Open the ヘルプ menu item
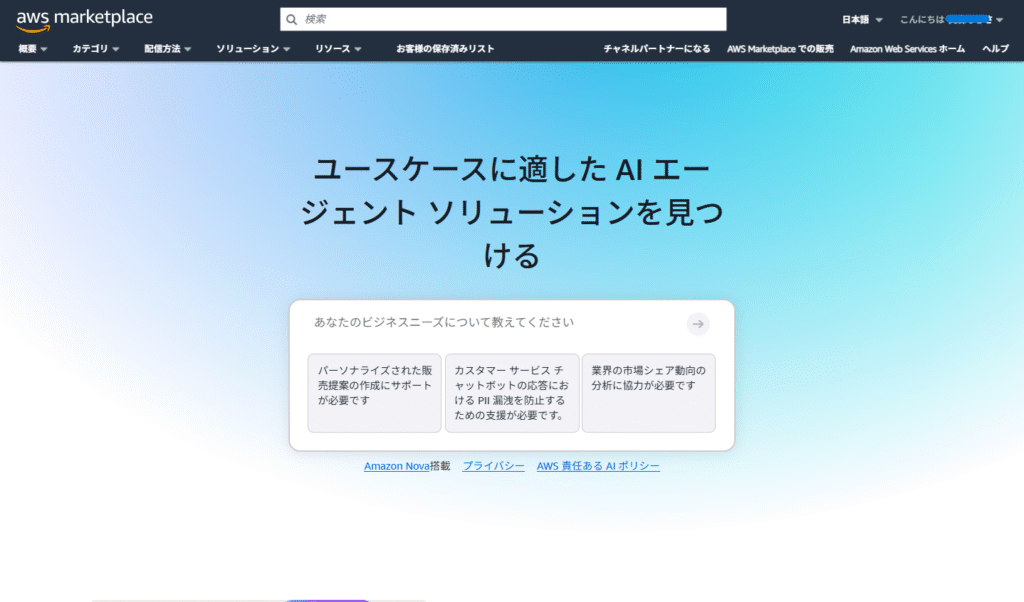Screen dimensions: 1024x602 point(995,49)
